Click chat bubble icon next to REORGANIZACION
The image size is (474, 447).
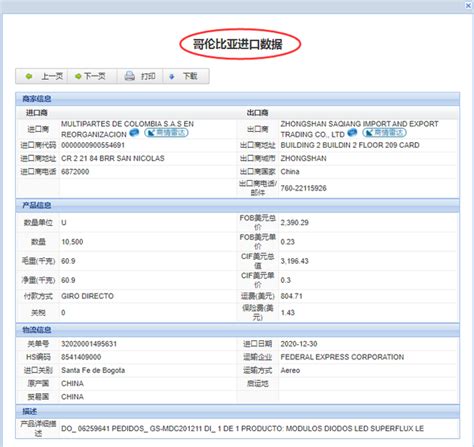point(134,133)
